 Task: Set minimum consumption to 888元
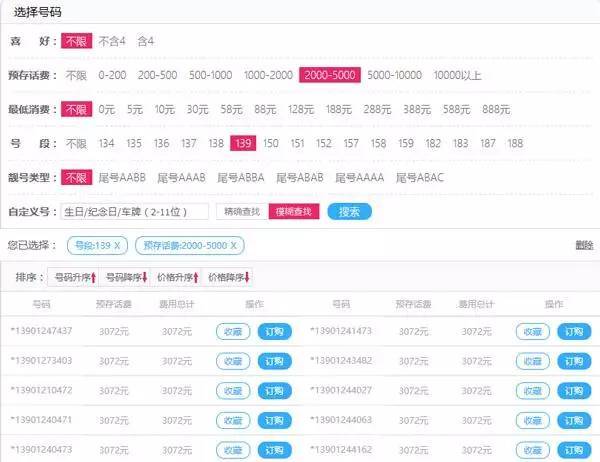496,109
